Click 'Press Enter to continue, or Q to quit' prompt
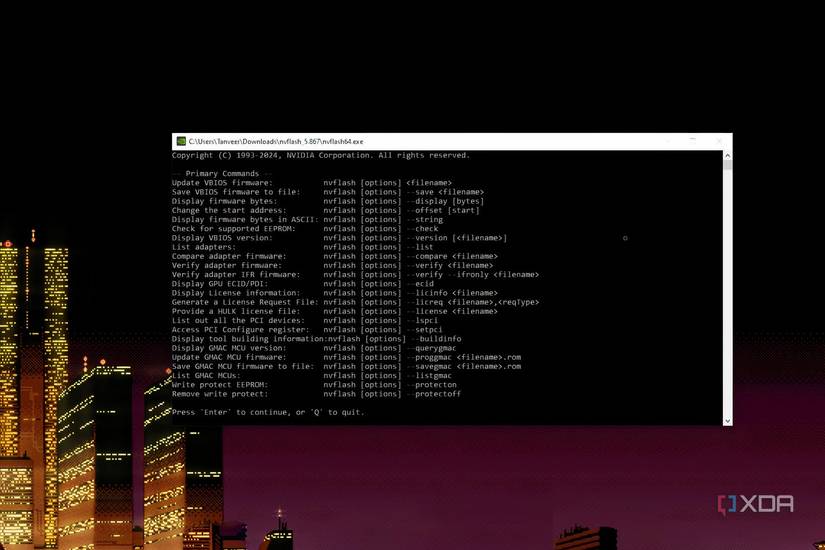 tap(268, 412)
